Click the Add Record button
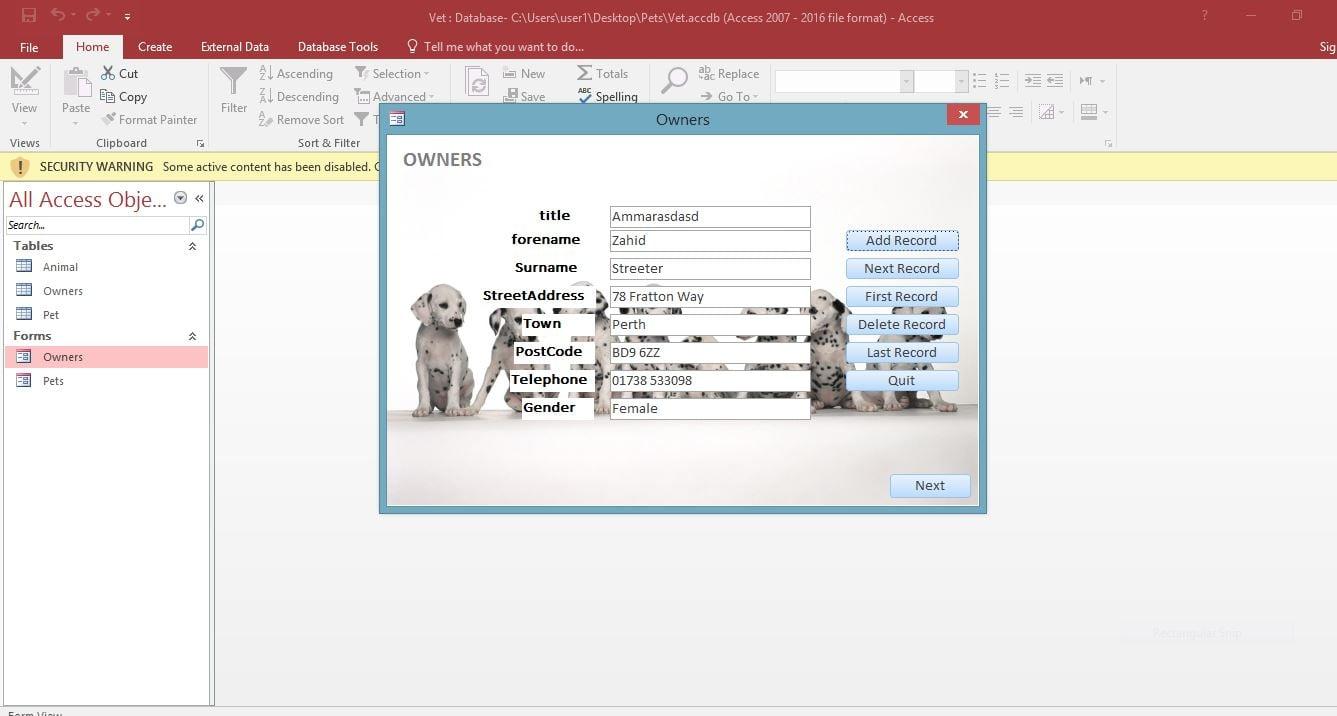Viewport: 1337px width, 716px height. [900, 240]
